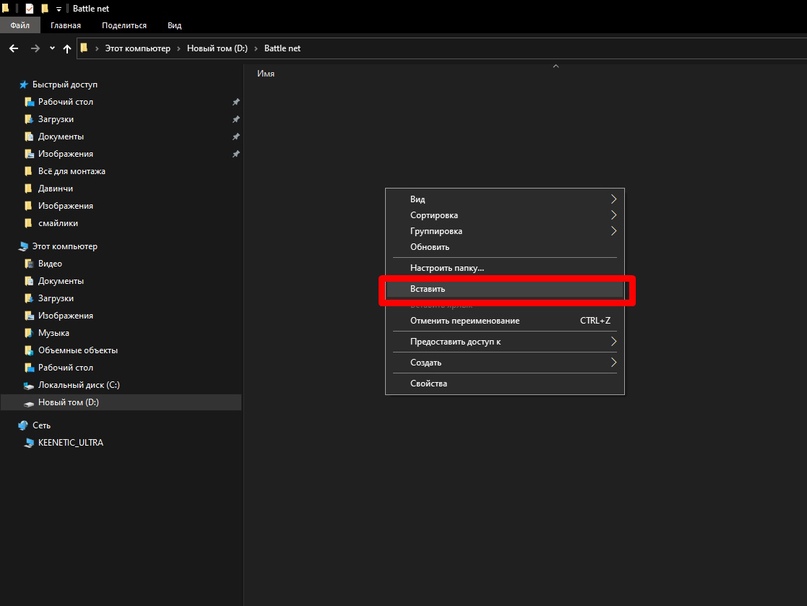The width and height of the screenshot is (807, 606).
Task: Choose Свойства in the context menu
Action: 428,384
